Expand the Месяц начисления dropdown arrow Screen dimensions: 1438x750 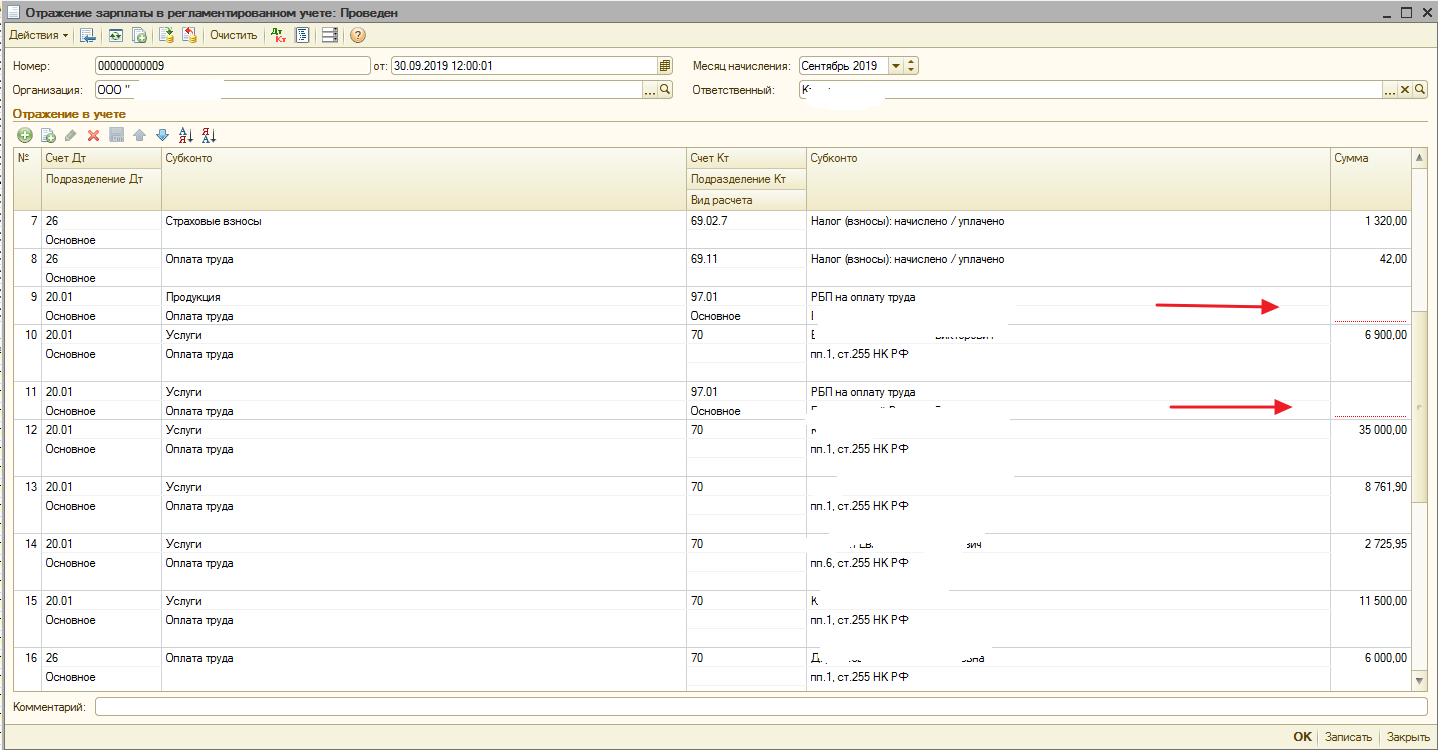click(x=895, y=66)
